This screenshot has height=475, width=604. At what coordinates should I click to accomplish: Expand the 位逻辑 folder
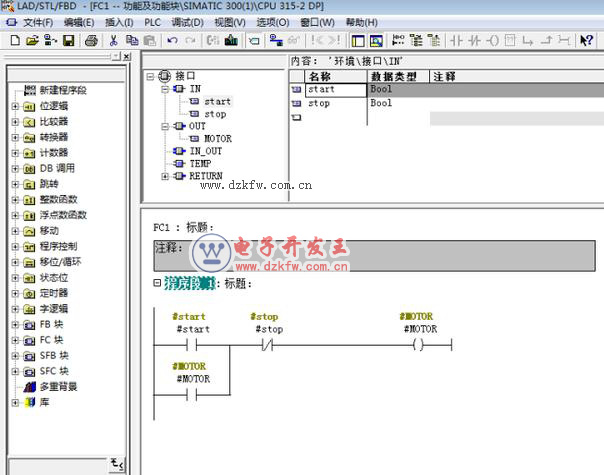15,106
